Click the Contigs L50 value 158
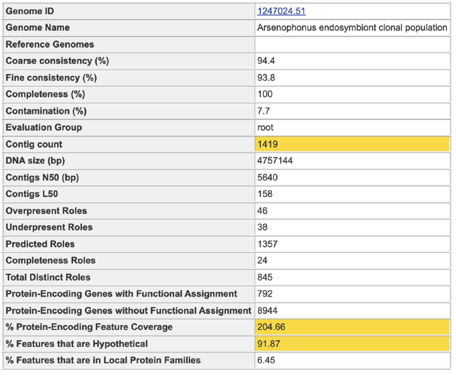This screenshot has width=456, height=375. pyautogui.click(x=265, y=194)
